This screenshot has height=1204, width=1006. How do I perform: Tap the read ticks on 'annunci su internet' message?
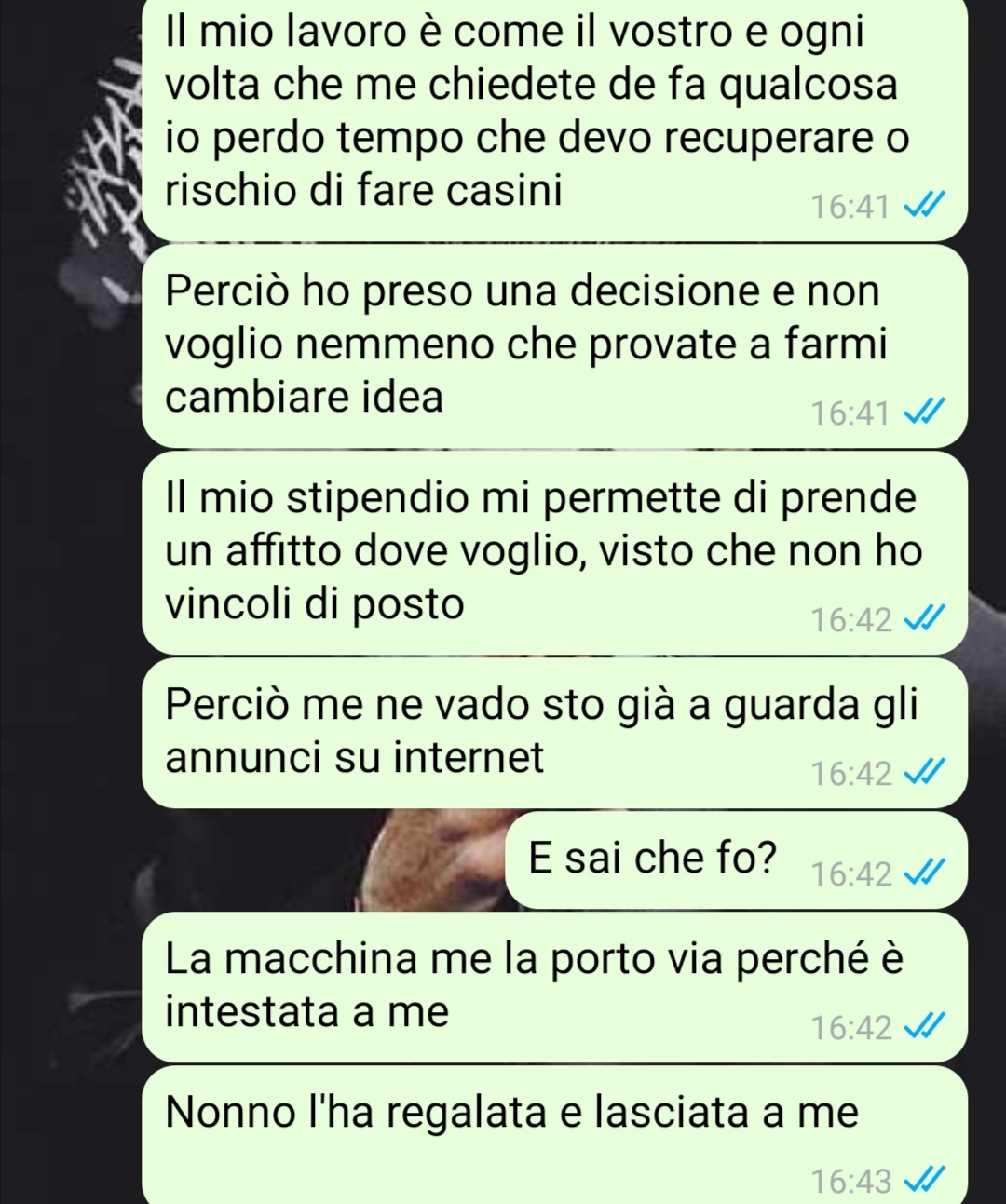pyautogui.click(x=927, y=773)
